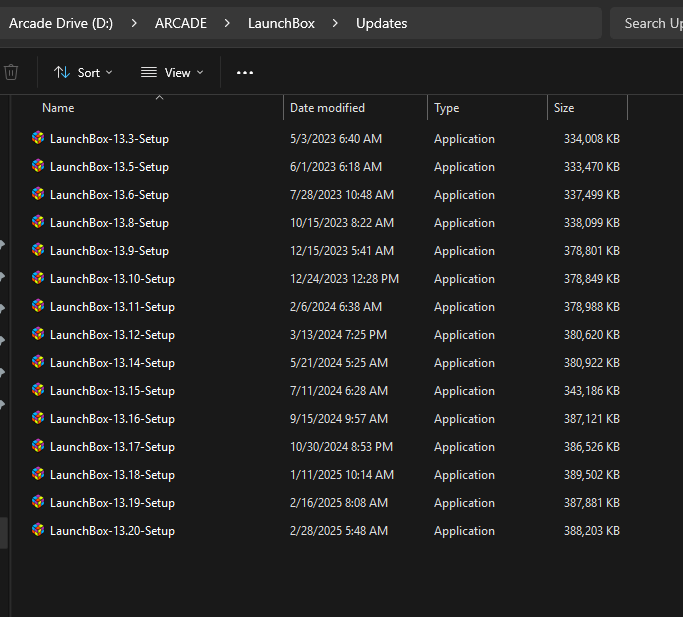Click date 7/28/2023 10:48 AM
This screenshot has width=683, height=617.
click(342, 195)
